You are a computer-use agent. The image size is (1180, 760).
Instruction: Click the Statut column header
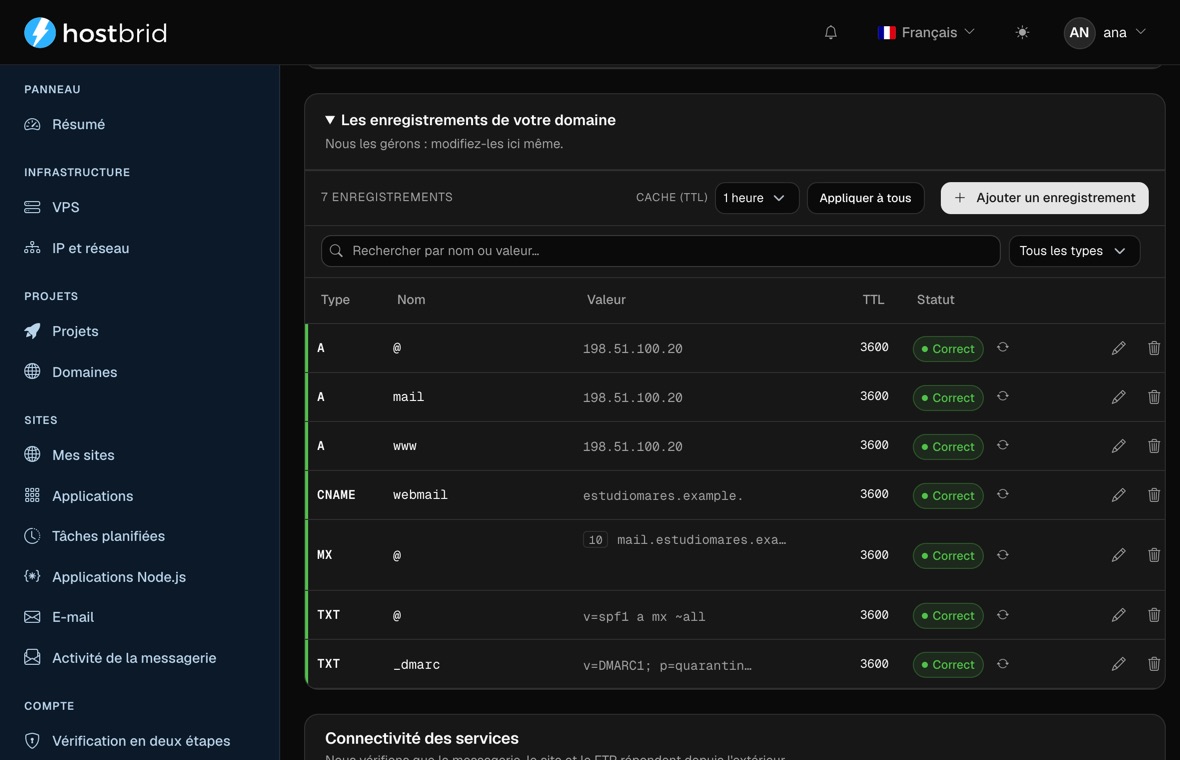[935, 299]
